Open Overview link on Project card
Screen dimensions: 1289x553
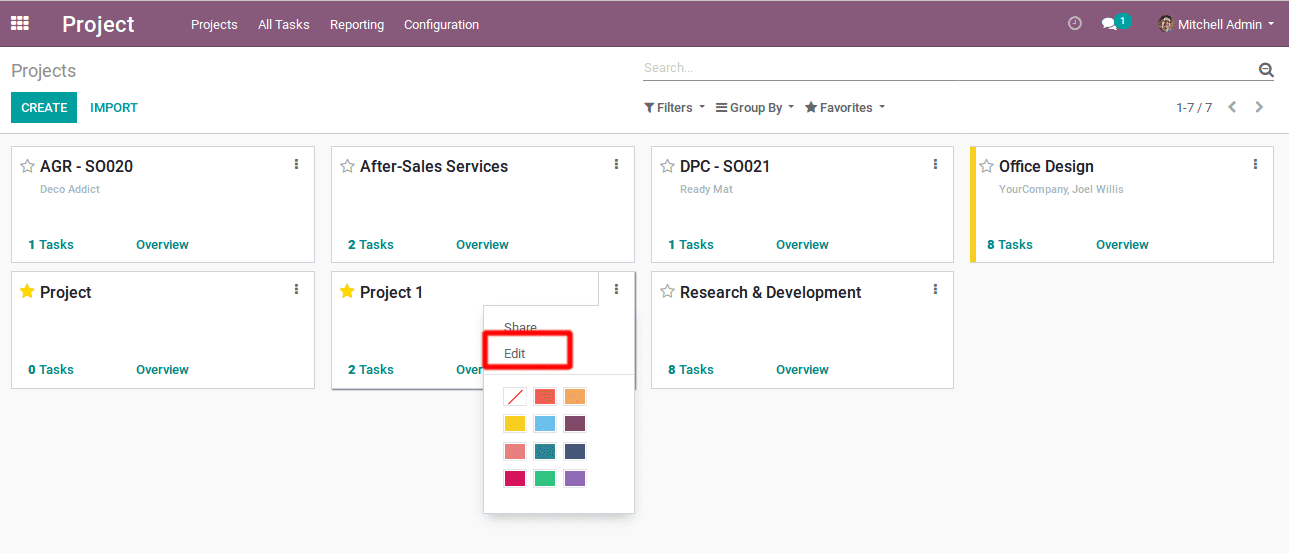162,369
